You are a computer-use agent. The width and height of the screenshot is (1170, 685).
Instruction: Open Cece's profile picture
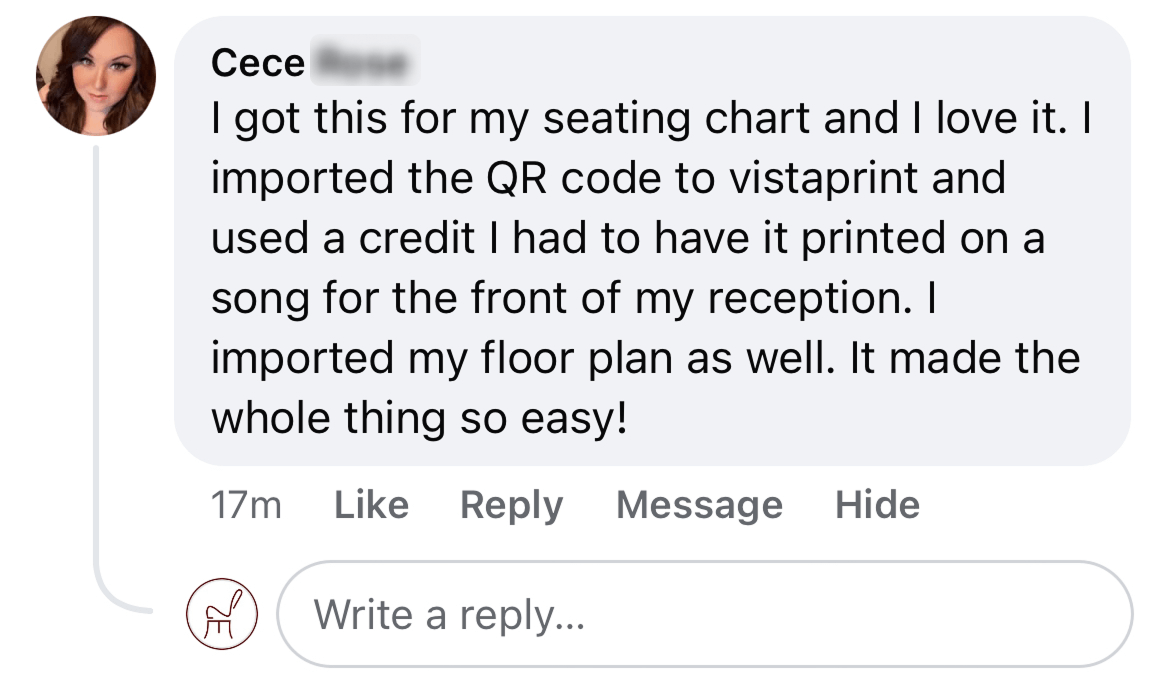click(x=96, y=76)
